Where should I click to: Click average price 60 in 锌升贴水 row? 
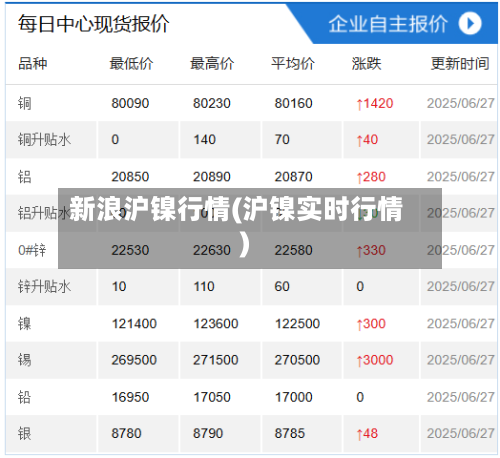282,286
